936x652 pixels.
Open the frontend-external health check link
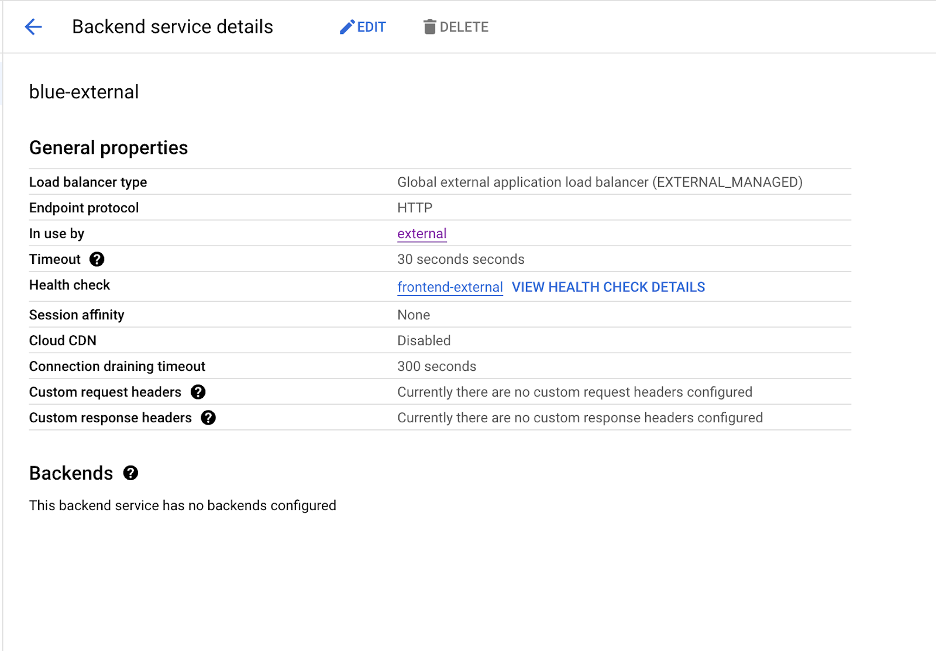450,287
